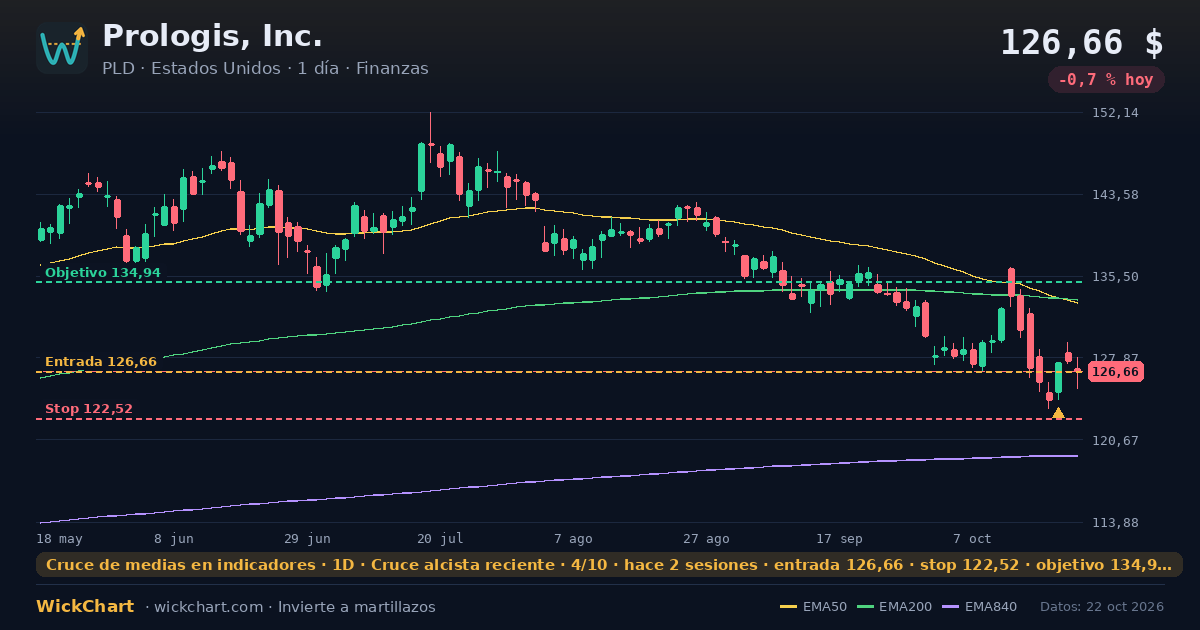
Task: Click the WickChart brand name in footer
Action: [85, 607]
